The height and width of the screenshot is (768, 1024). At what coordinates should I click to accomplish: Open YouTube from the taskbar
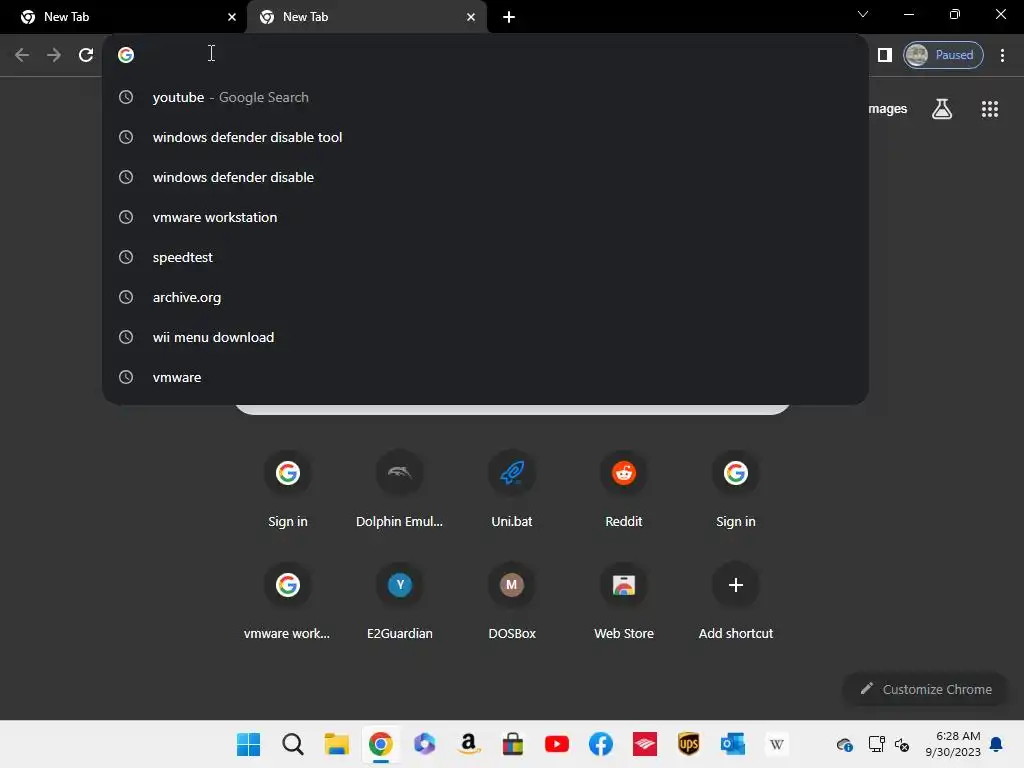click(x=556, y=744)
